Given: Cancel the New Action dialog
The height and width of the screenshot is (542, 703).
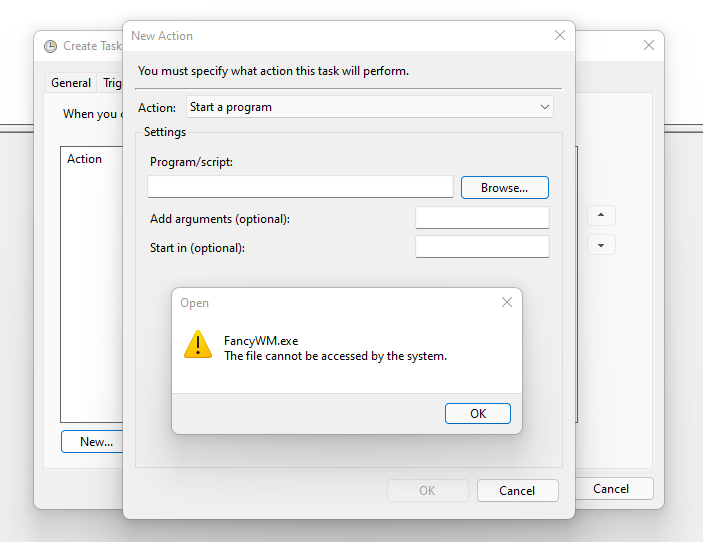Looking at the screenshot, I should (x=517, y=490).
